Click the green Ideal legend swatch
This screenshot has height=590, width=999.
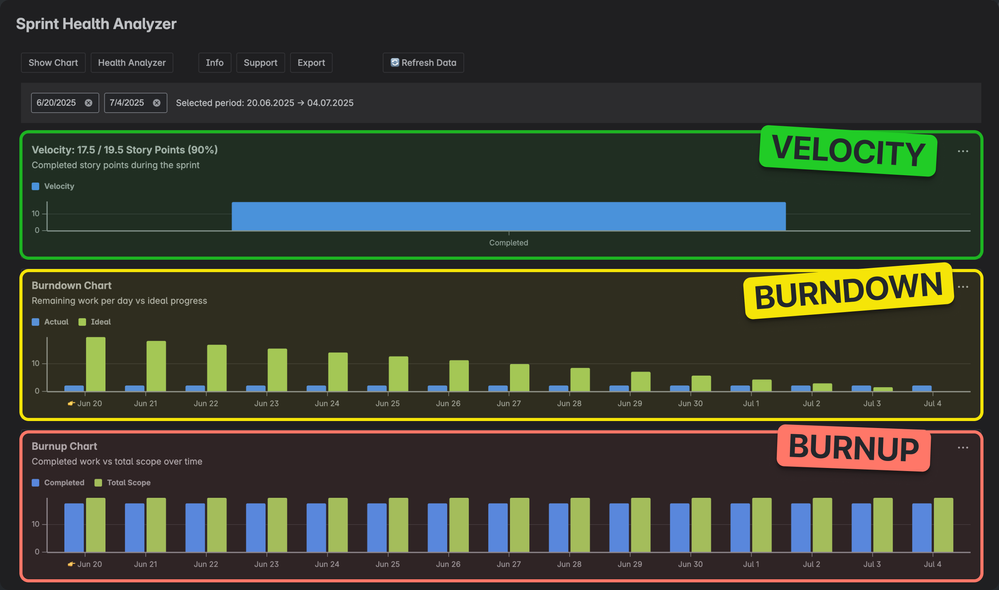click(82, 322)
